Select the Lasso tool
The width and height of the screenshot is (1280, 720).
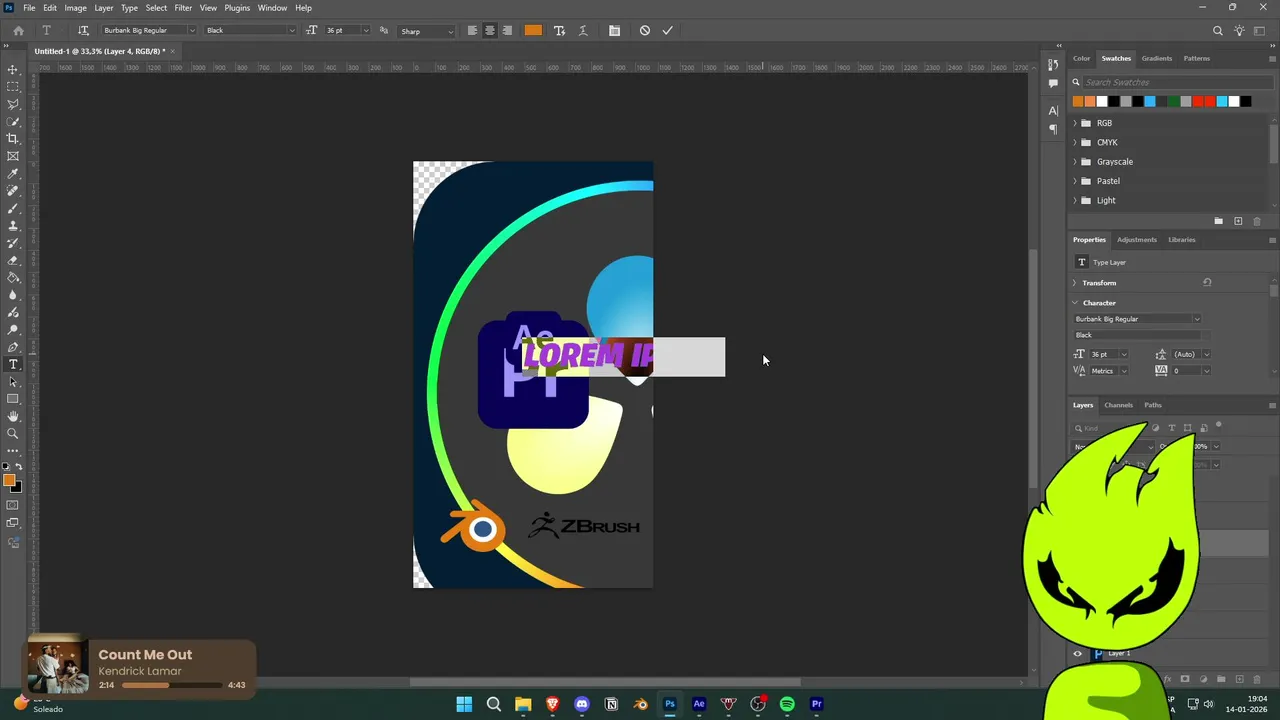tap(13, 104)
